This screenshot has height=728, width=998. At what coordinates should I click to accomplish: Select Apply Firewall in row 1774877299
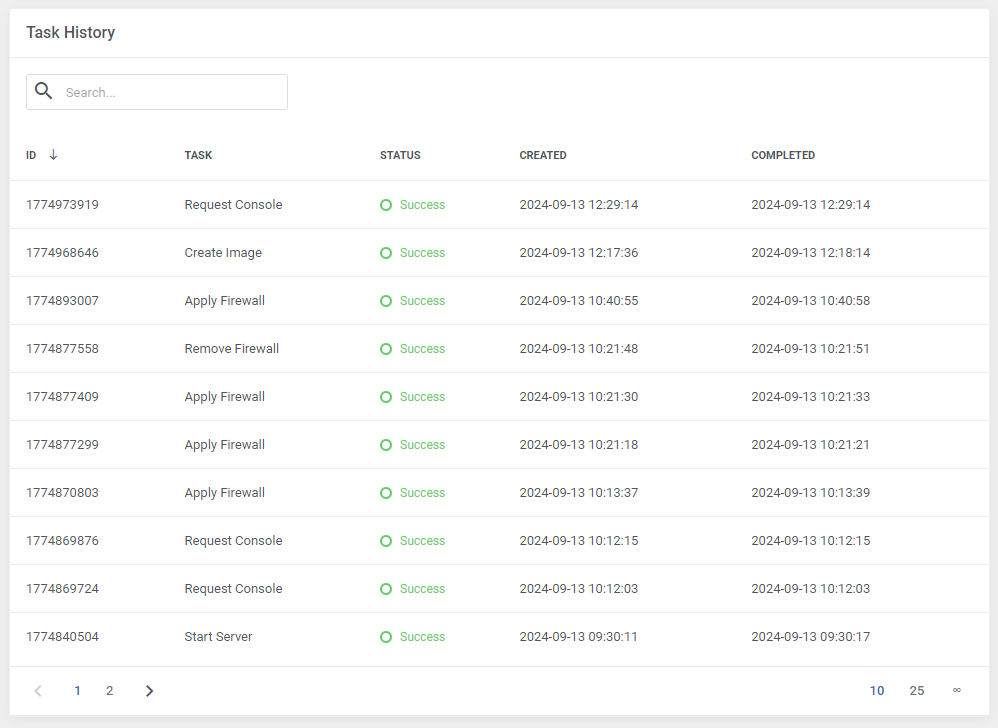point(225,445)
